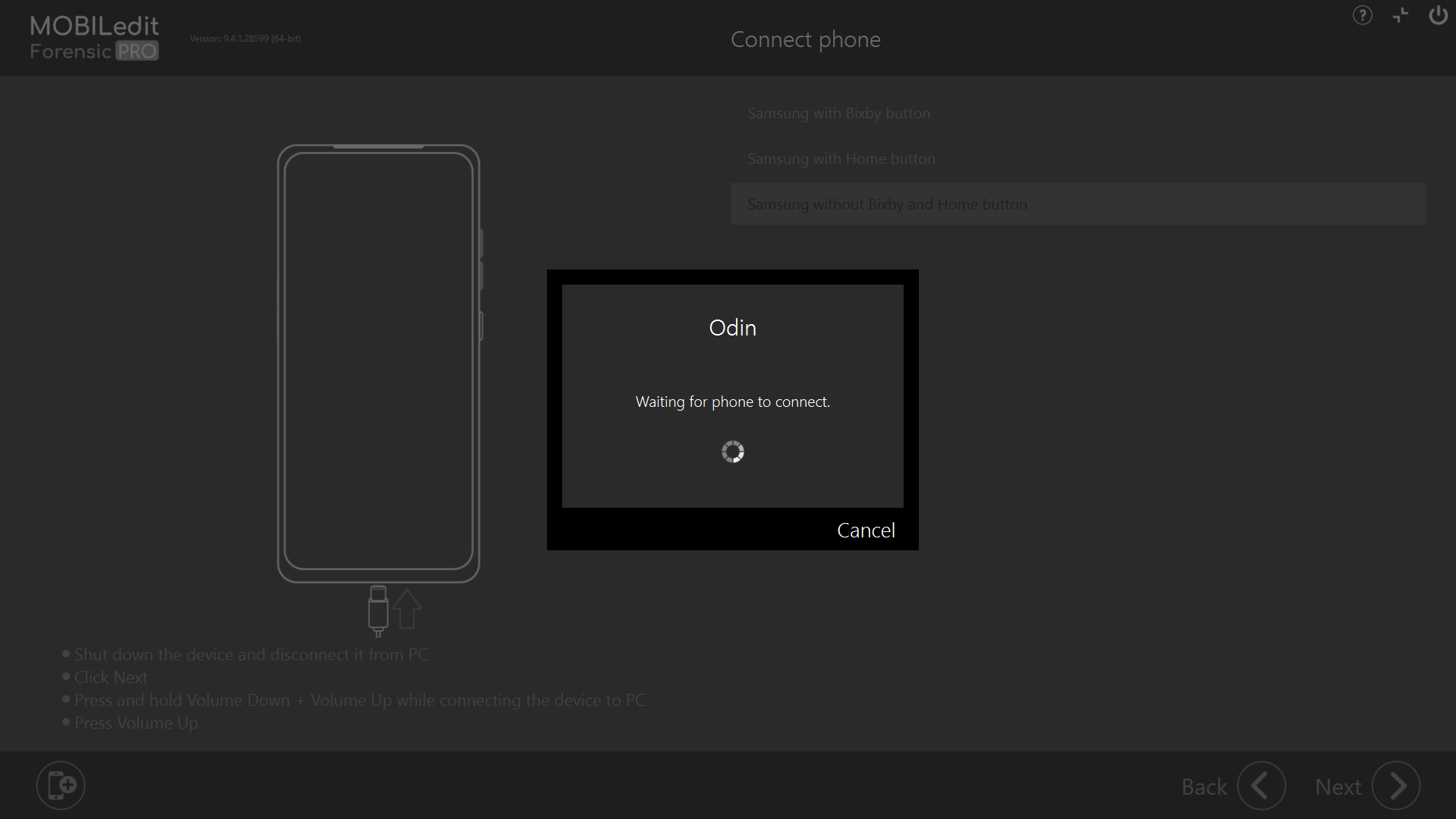This screenshot has height=819, width=1456.
Task: Open the help question mark icon
Action: [x=1362, y=15]
